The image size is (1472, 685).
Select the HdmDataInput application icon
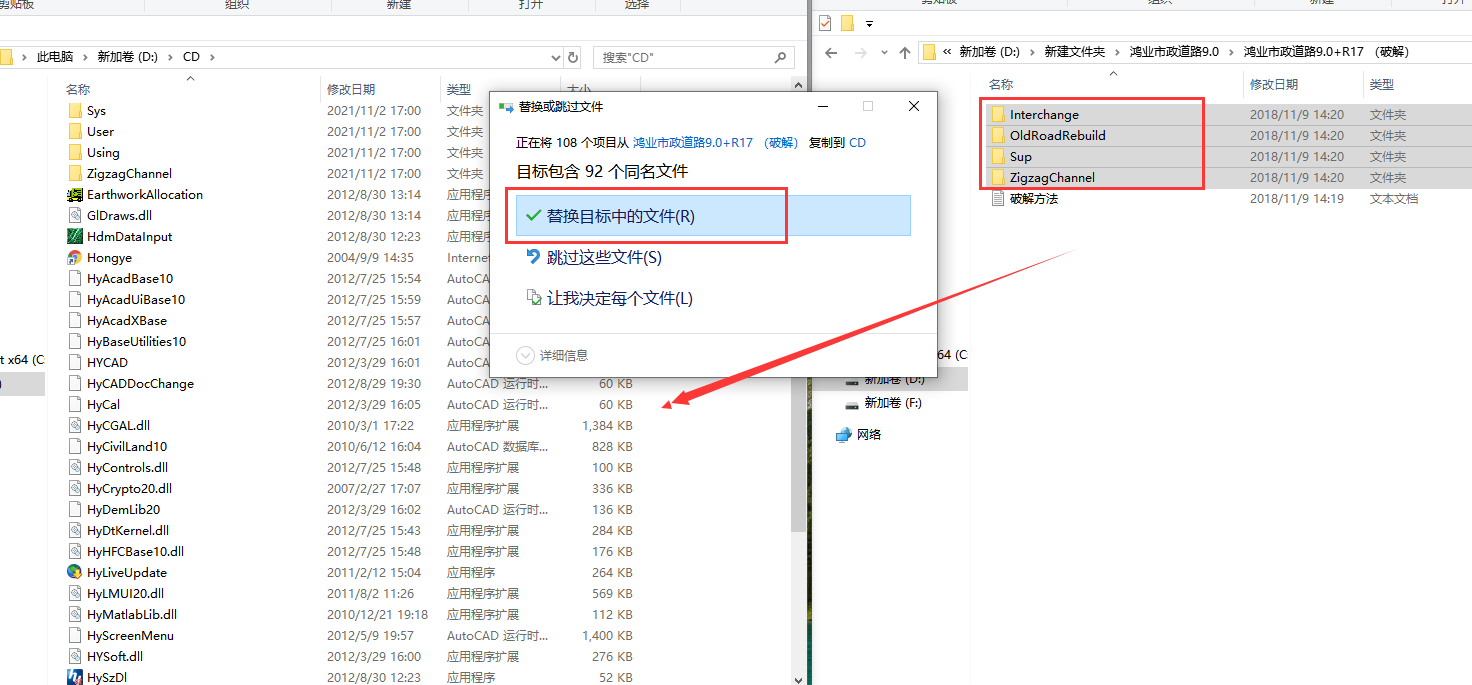click(x=75, y=237)
